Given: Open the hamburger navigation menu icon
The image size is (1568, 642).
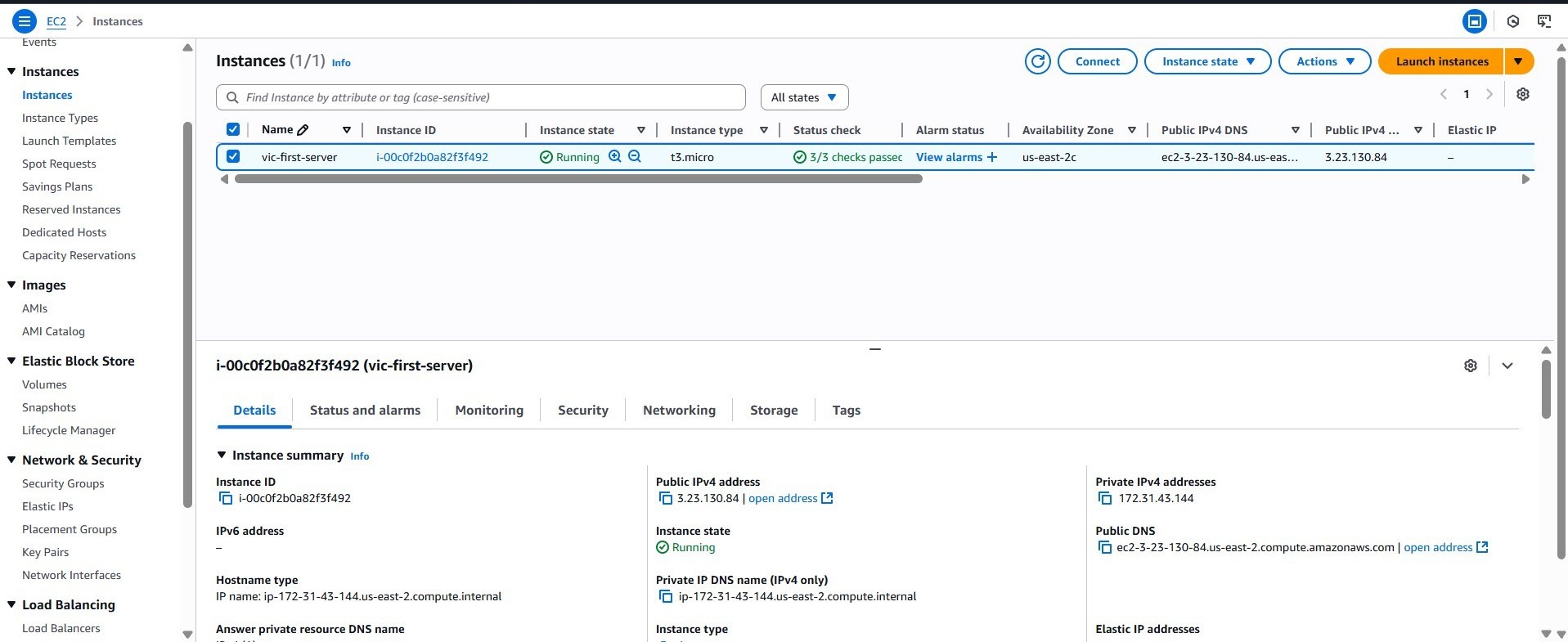Looking at the screenshot, I should pyautogui.click(x=25, y=21).
